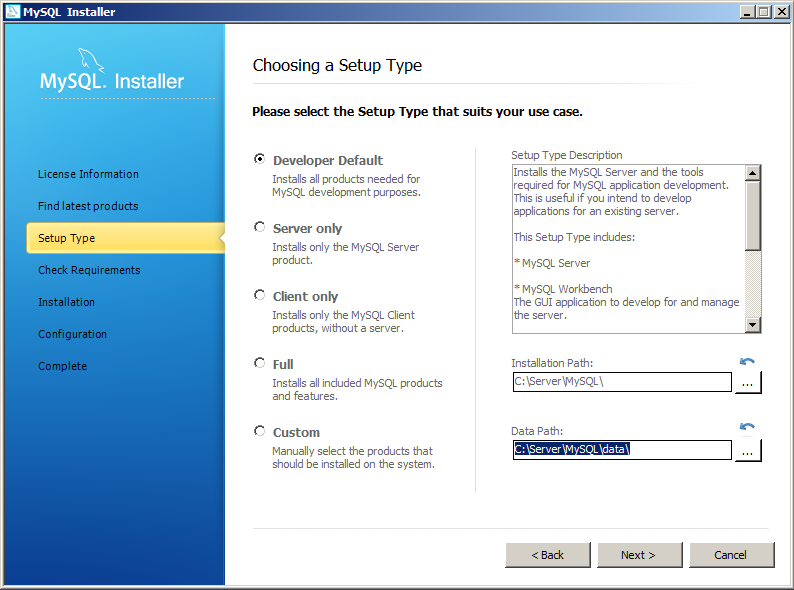Click '* MySQL Server' in description
This screenshot has height=590, width=794.
[552, 263]
